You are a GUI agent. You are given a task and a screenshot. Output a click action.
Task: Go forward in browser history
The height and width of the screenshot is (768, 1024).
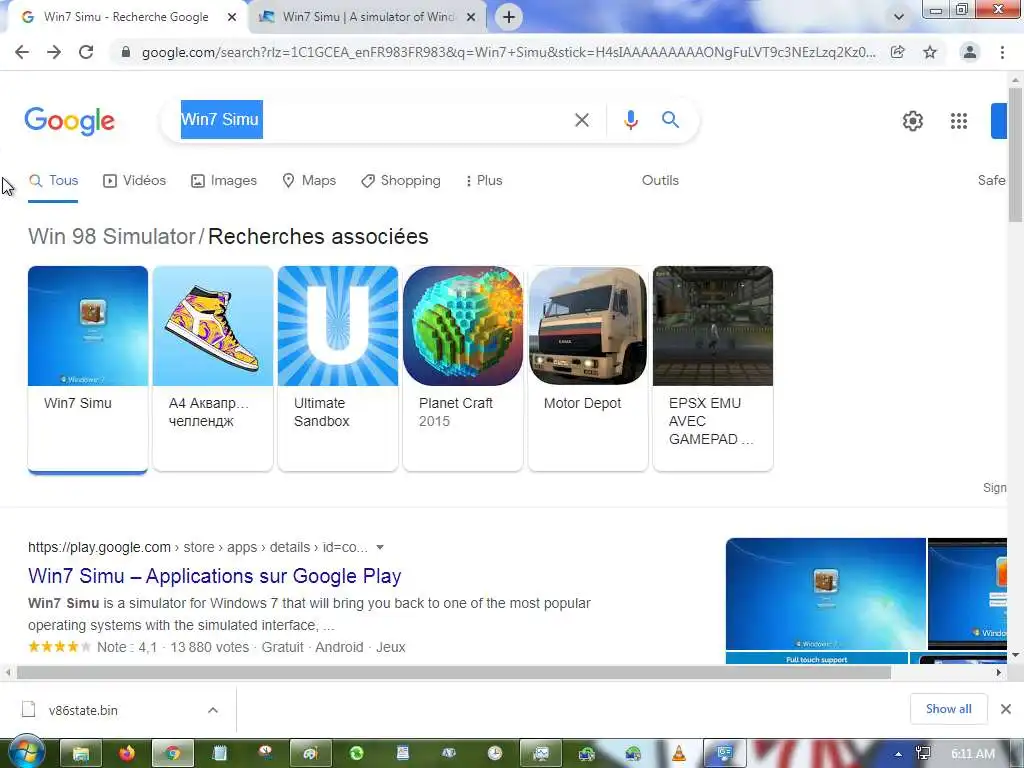point(54,52)
